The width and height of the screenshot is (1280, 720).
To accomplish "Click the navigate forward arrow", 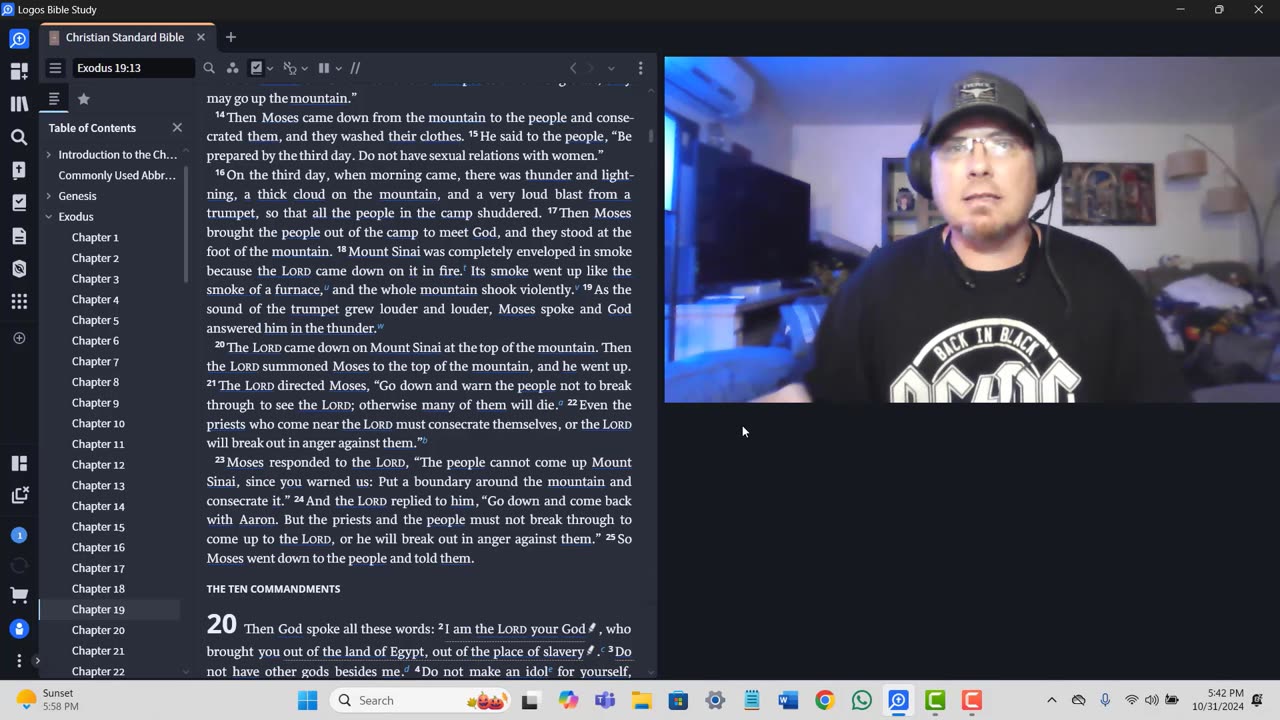I will [591, 68].
